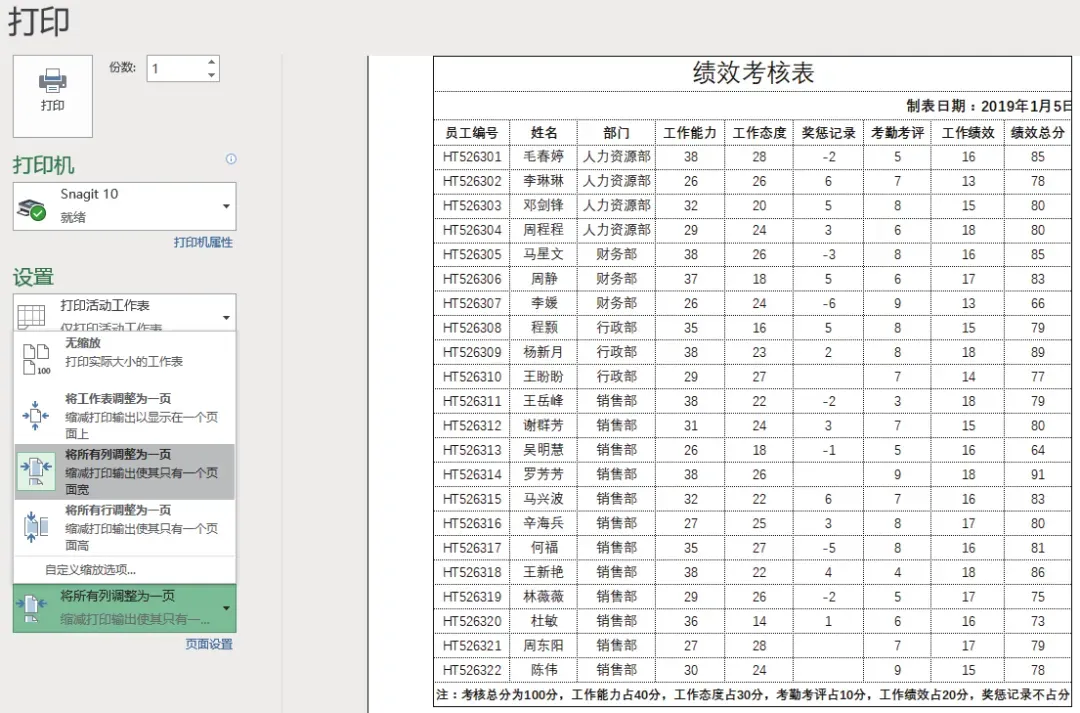
Task: Click the fit all rows icon in menu
Action: pos(36,527)
